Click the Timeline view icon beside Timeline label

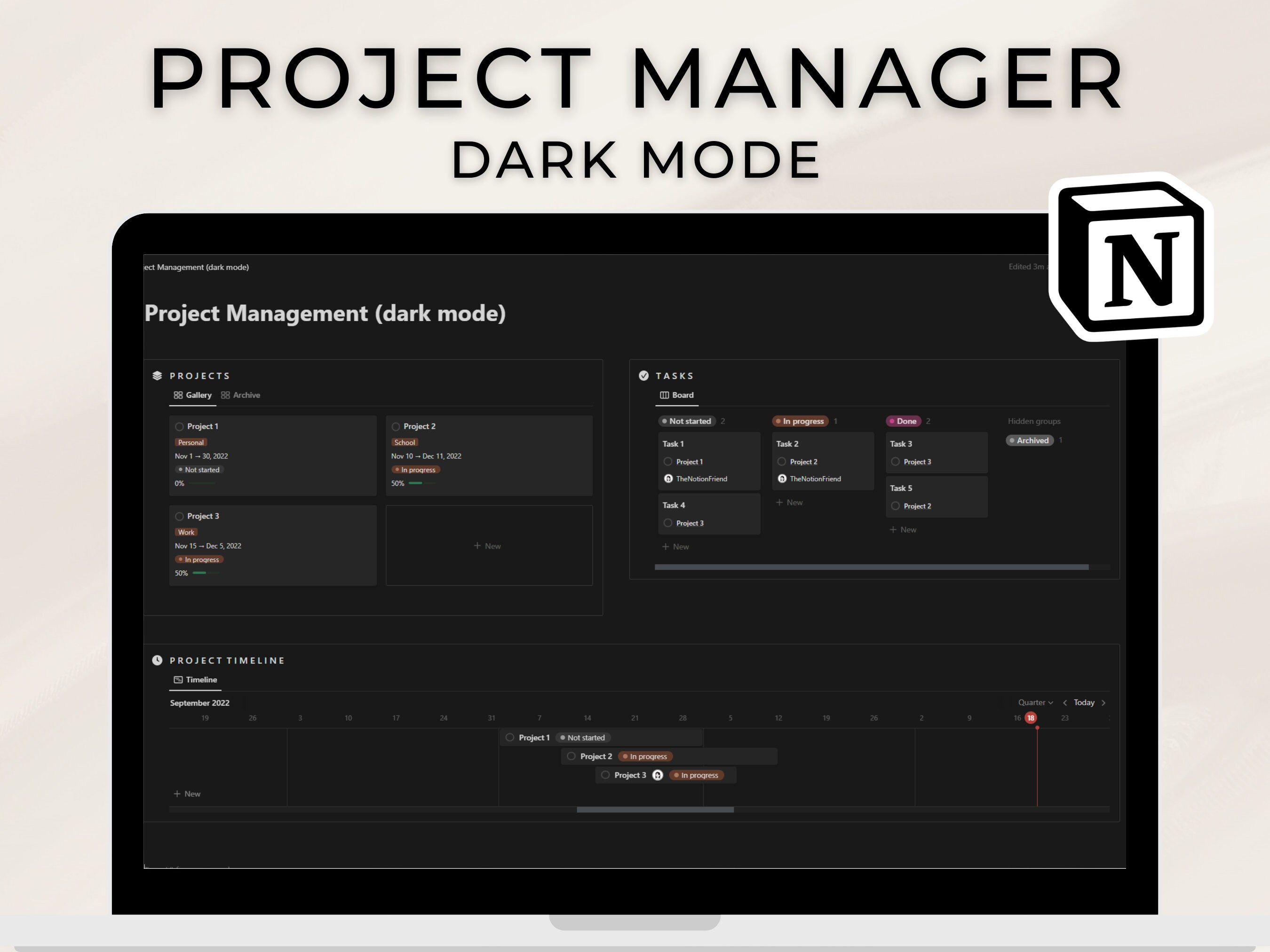tap(177, 679)
